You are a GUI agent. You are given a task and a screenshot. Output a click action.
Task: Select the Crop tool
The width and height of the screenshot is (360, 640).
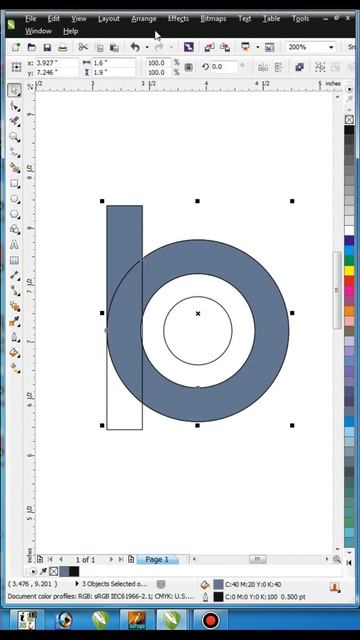point(15,122)
